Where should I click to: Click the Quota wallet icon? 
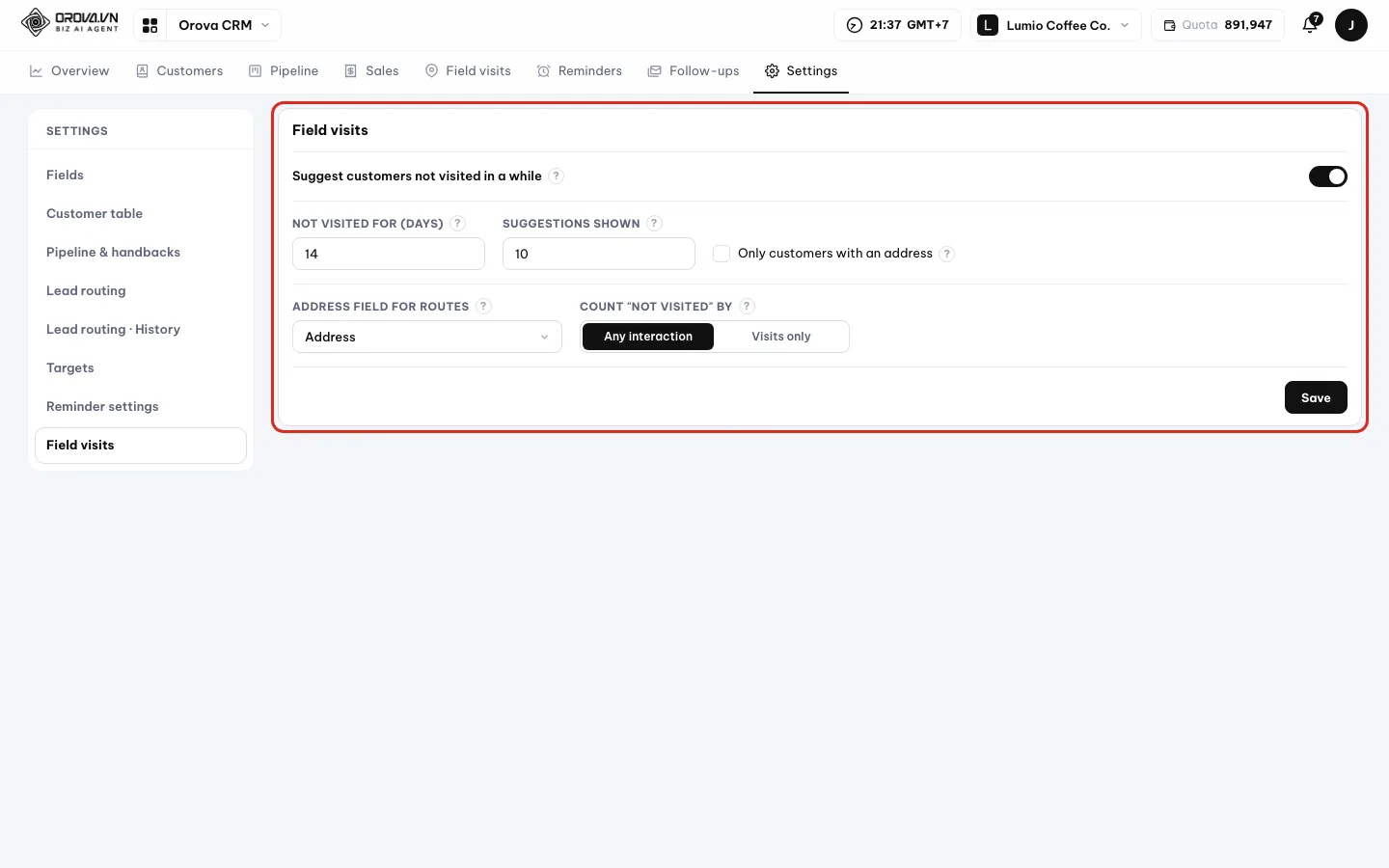[x=1169, y=25]
